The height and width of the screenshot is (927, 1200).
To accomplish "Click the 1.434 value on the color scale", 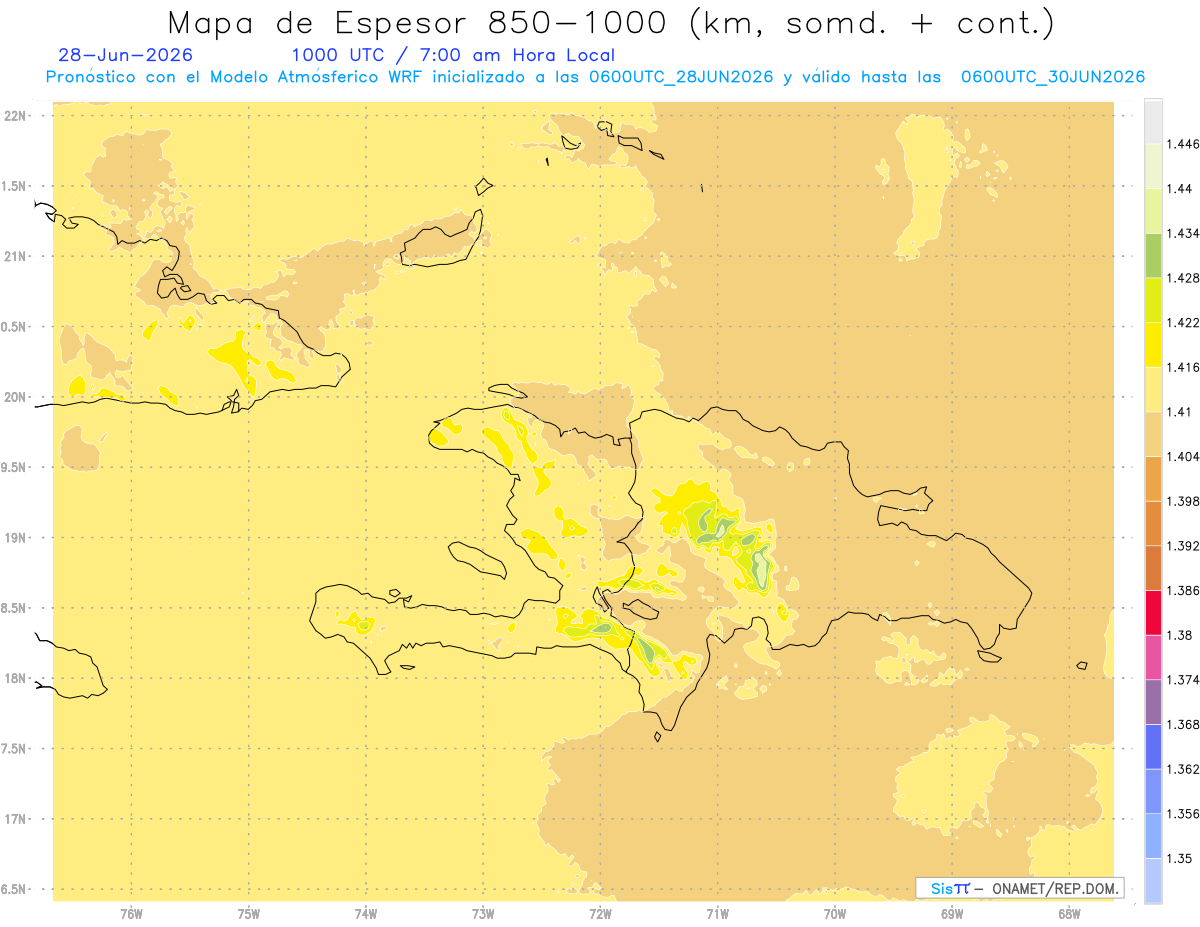I will pos(1181,233).
